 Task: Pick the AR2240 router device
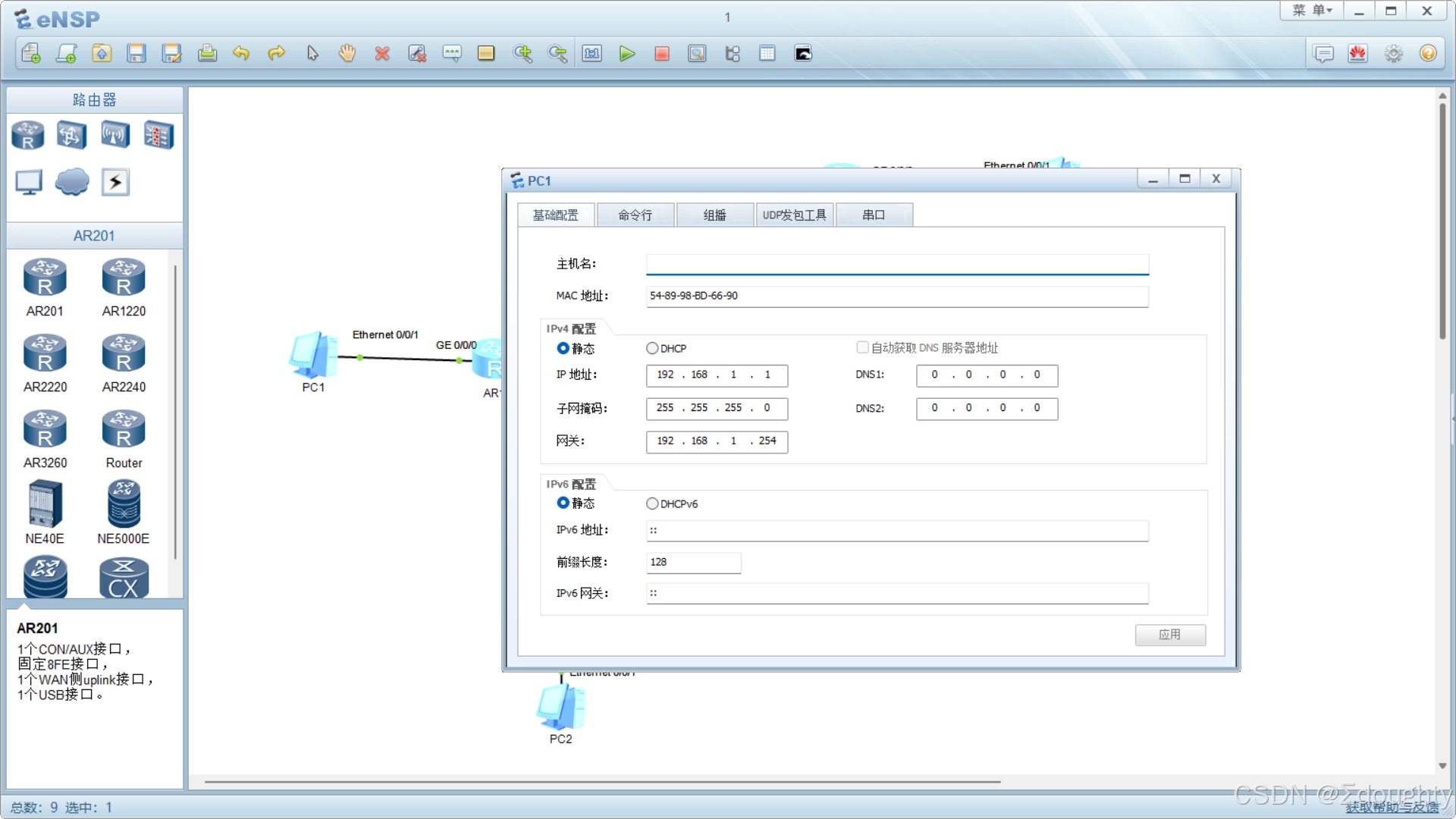click(124, 363)
